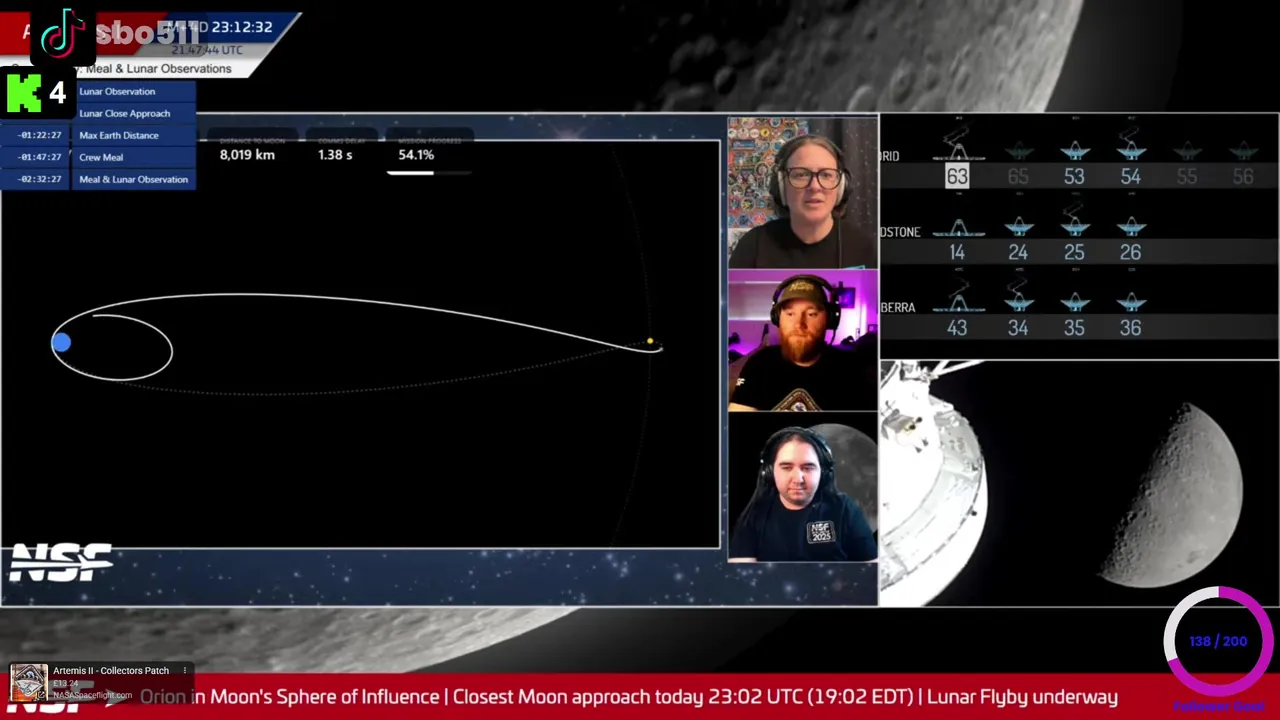The image size is (1280, 720).
Task: Click the mission progress bar under 54.1%
Action: coord(428,172)
